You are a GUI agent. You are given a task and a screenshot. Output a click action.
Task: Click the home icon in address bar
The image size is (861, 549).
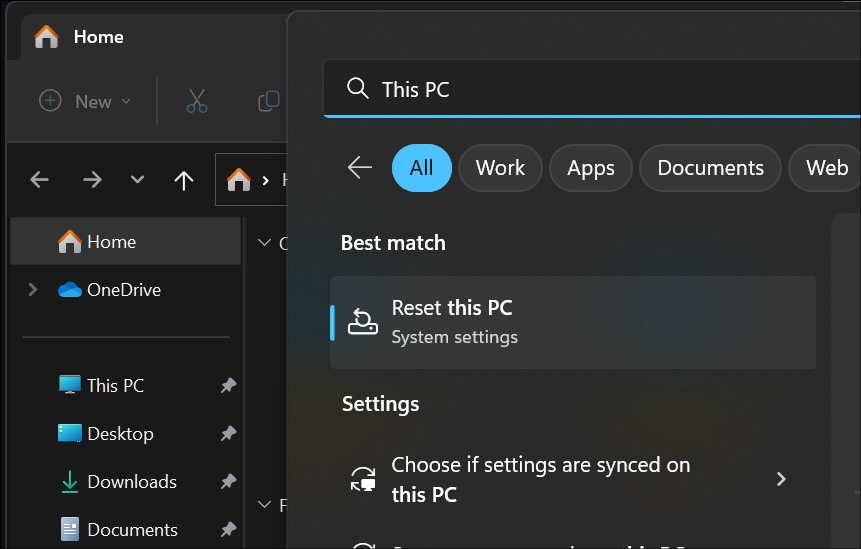tap(239, 180)
